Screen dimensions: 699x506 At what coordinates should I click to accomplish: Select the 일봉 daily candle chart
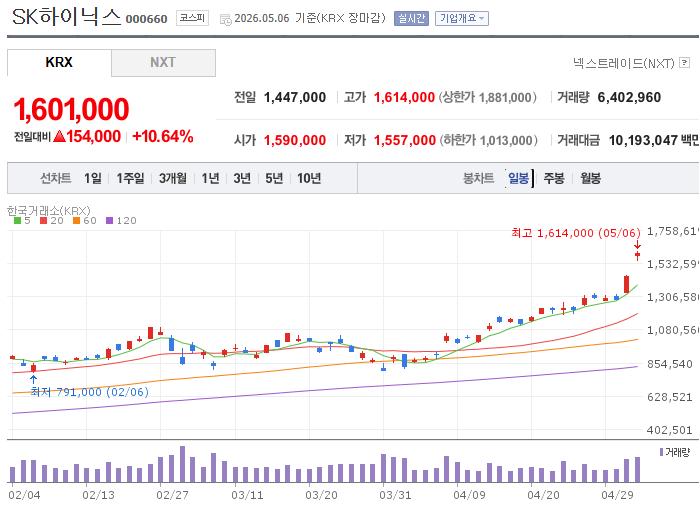[x=518, y=178]
